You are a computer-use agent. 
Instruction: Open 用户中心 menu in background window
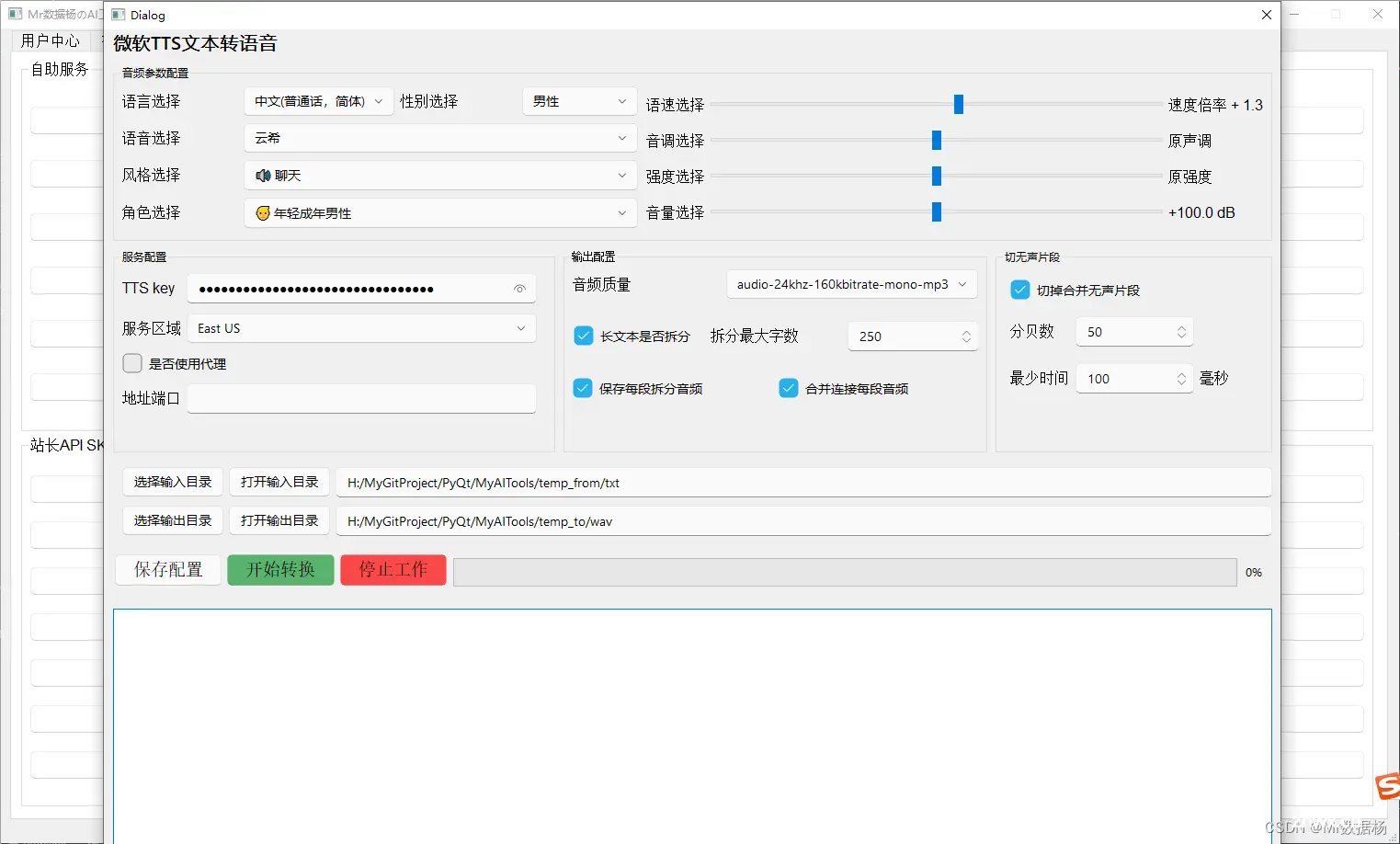coord(51,40)
